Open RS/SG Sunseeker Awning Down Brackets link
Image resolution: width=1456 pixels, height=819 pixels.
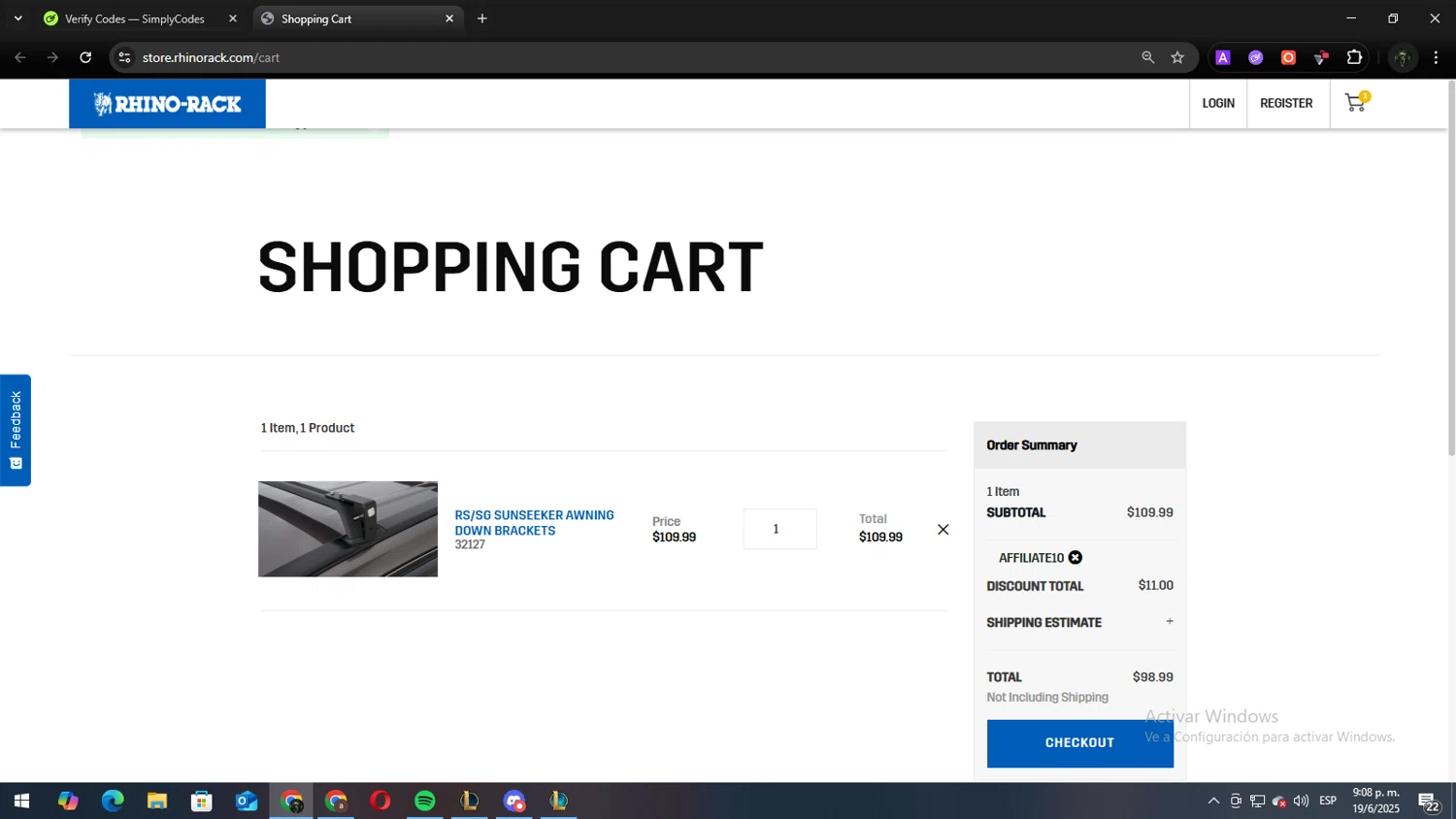pyautogui.click(x=534, y=523)
